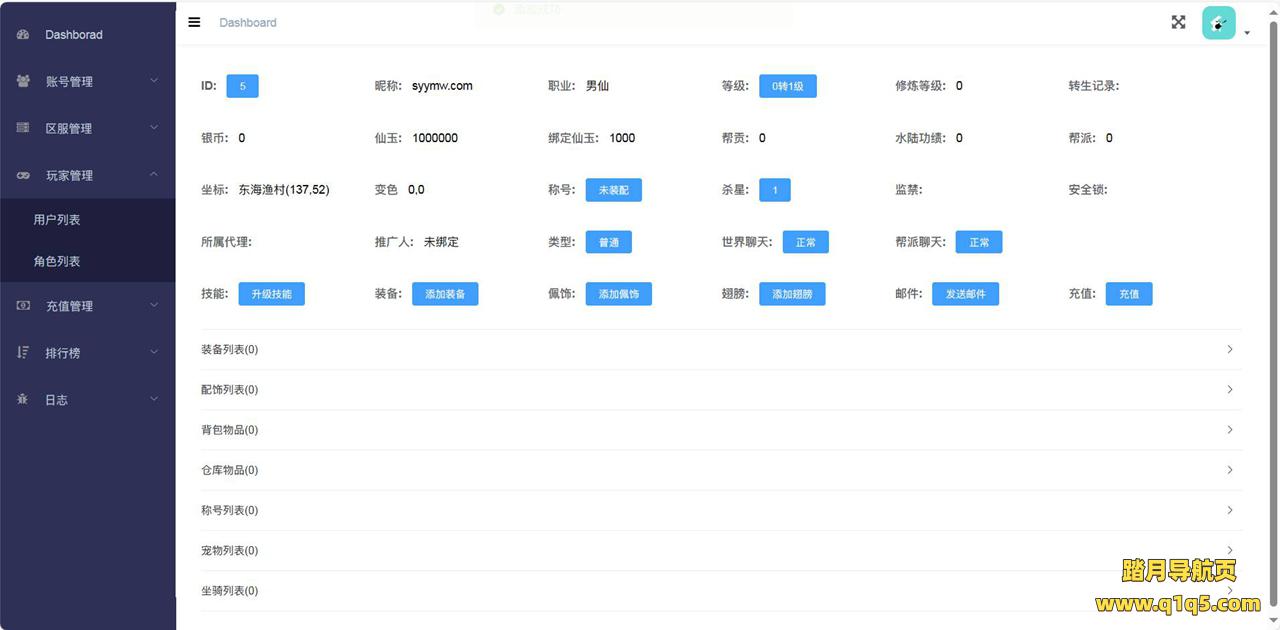Open the user avatar menu
Viewport: 1280px width, 630px height.
point(1219,23)
